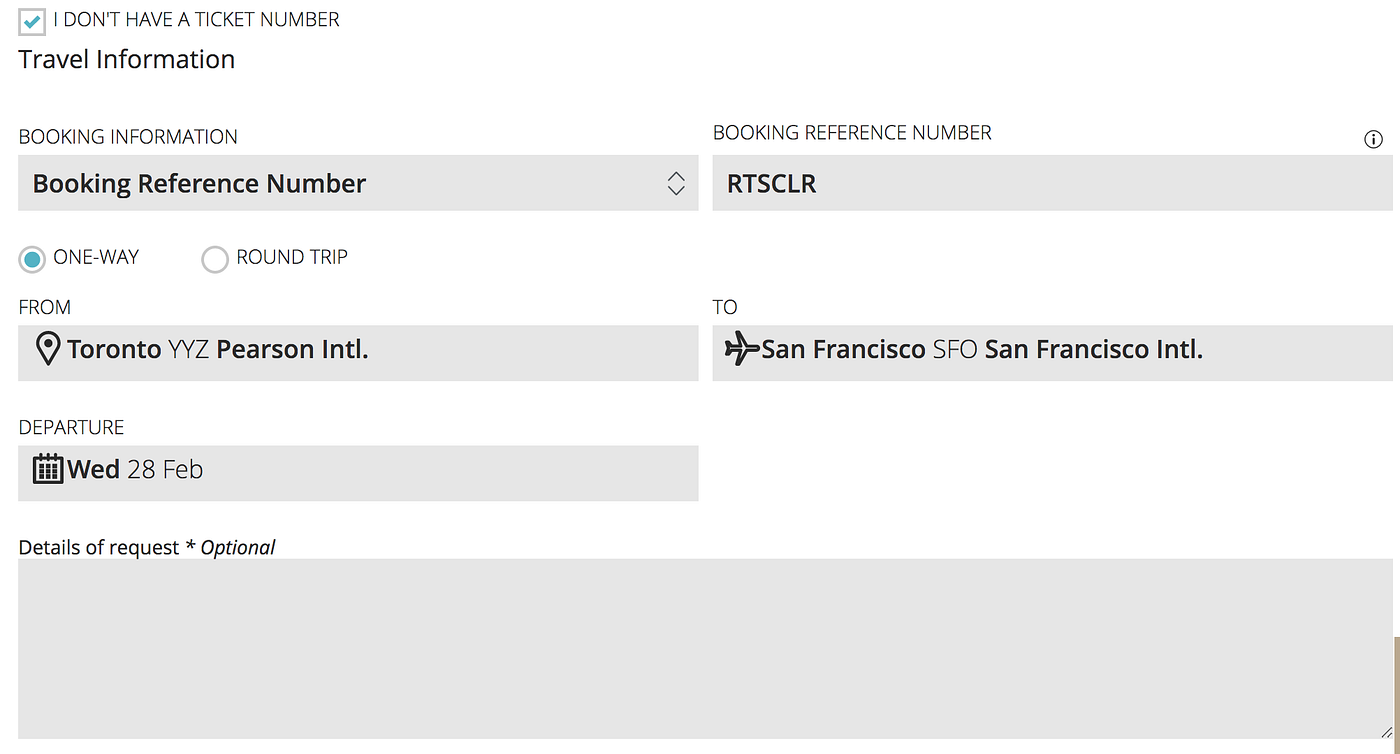Click the calendar icon in Departure field

(x=47, y=469)
